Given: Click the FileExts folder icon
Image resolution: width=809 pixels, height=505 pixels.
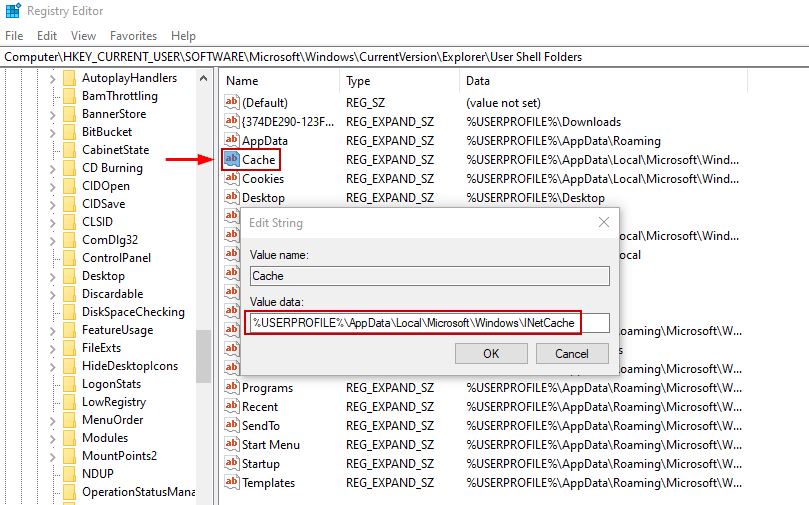Looking at the screenshot, I should [69, 348].
